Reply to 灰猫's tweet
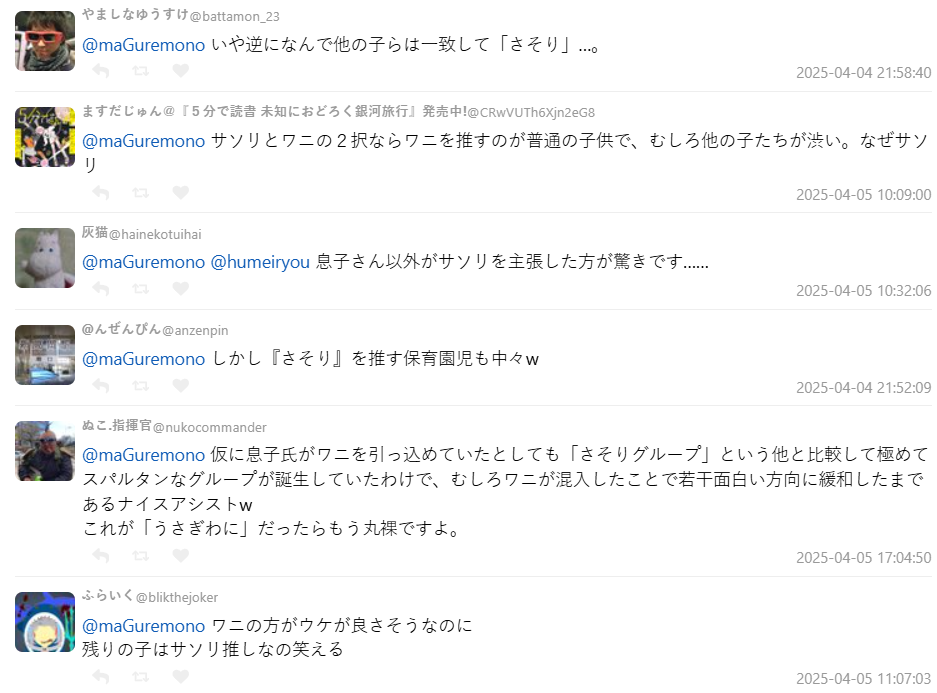The height and width of the screenshot is (693, 937). 100,289
